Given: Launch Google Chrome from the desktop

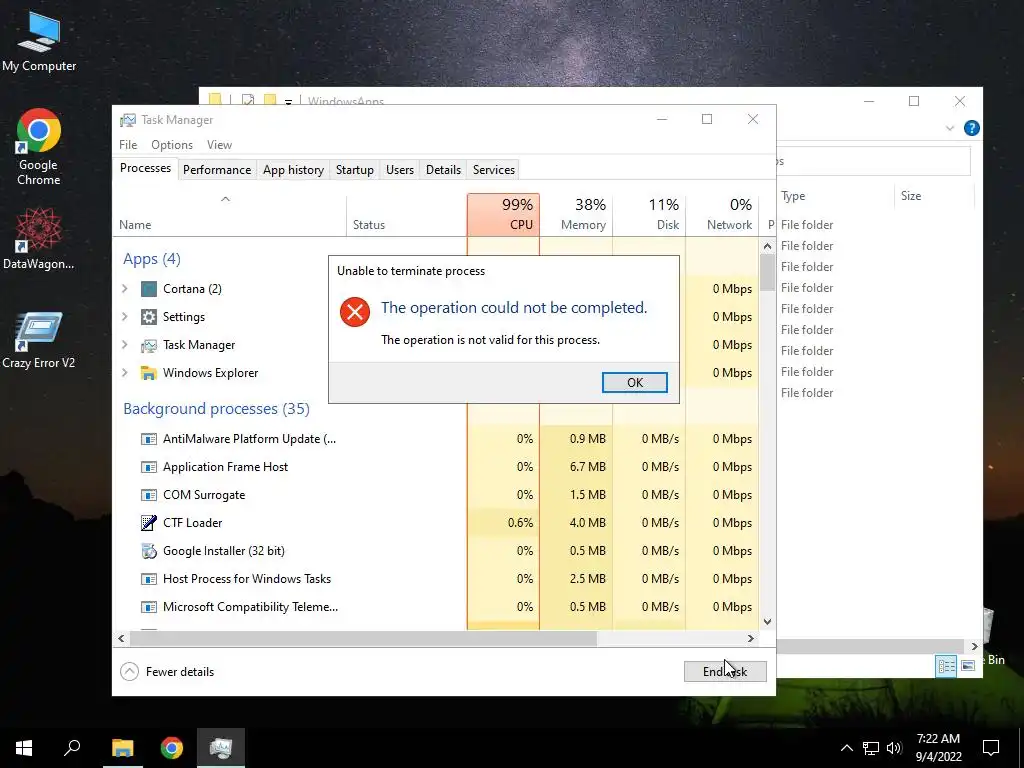Looking at the screenshot, I should [x=39, y=146].
